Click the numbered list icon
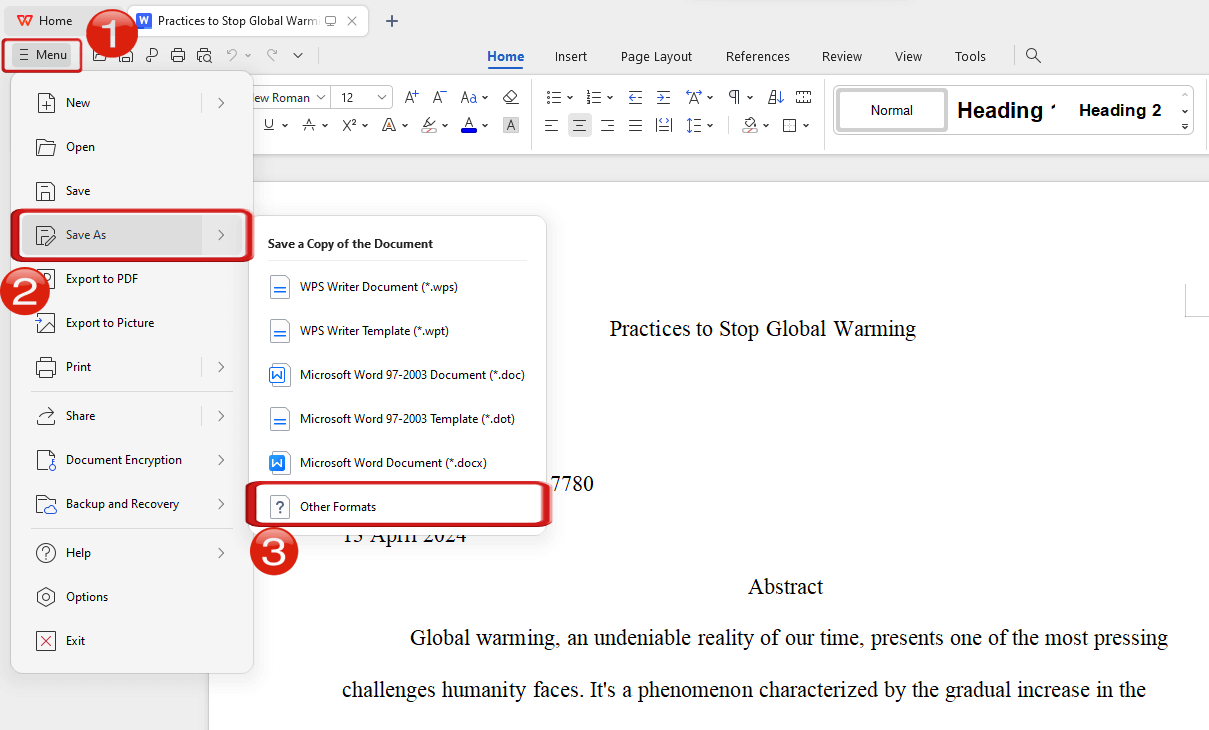Image resolution: width=1209 pixels, height=730 pixels. pyautogui.click(x=593, y=97)
